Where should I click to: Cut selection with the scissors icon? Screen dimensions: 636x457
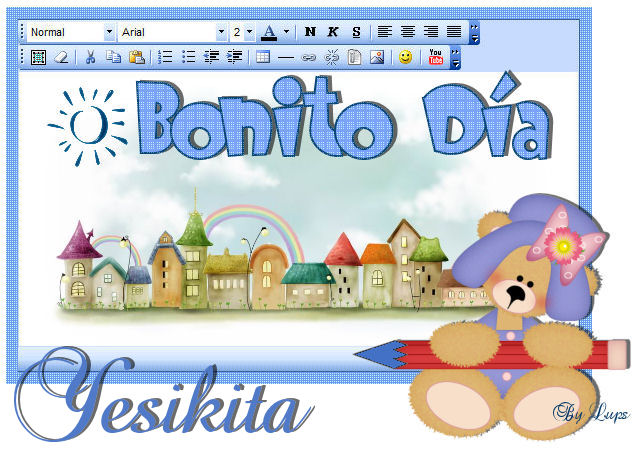point(90,57)
